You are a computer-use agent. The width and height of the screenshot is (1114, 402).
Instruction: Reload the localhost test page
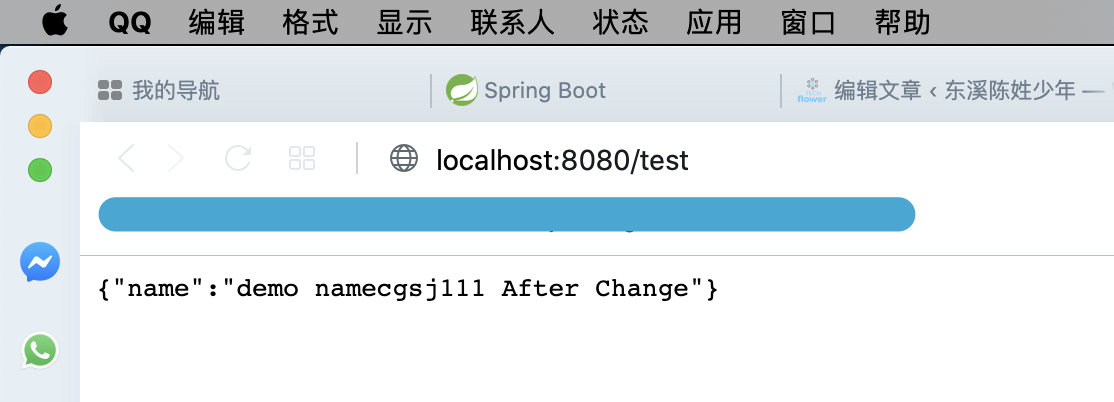(x=238, y=158)
